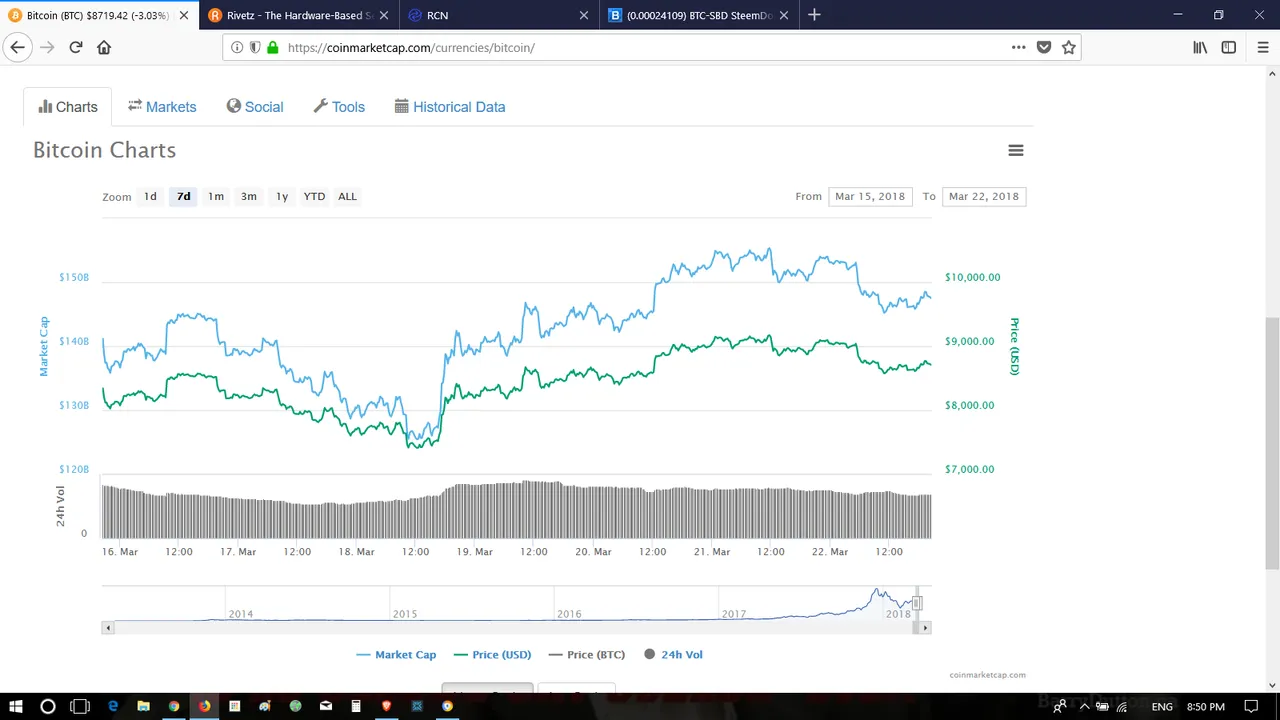Screen dimensions: 1280x720
Task: Click the navigator right scroll arrow
Action: tap(925, 627)
